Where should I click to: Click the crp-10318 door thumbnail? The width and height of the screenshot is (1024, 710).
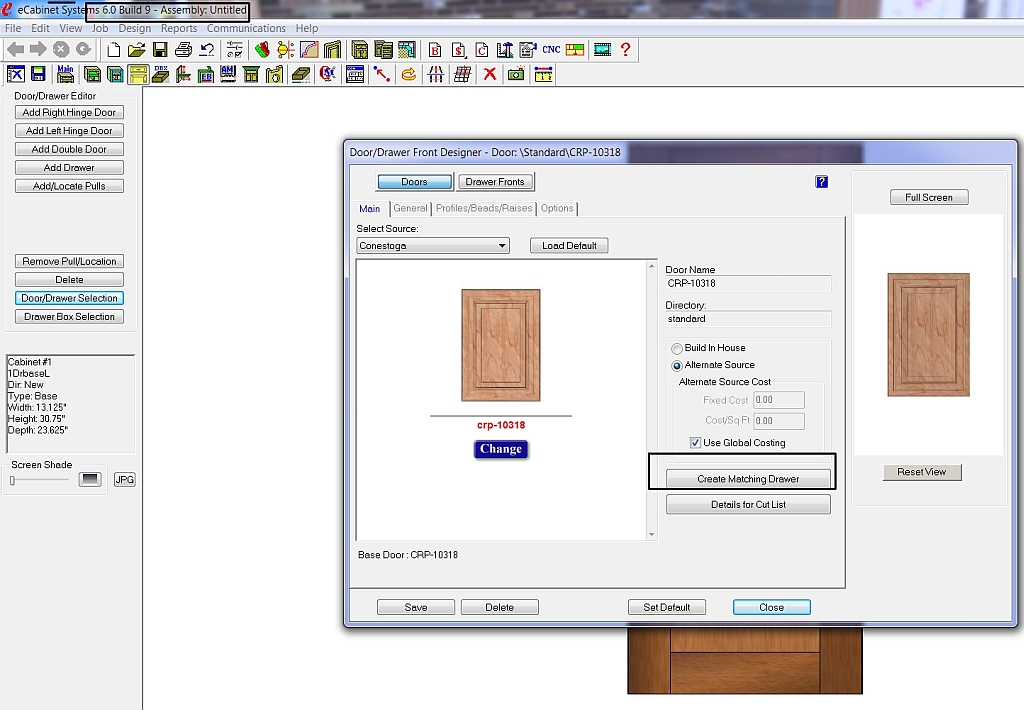(501, 345)
